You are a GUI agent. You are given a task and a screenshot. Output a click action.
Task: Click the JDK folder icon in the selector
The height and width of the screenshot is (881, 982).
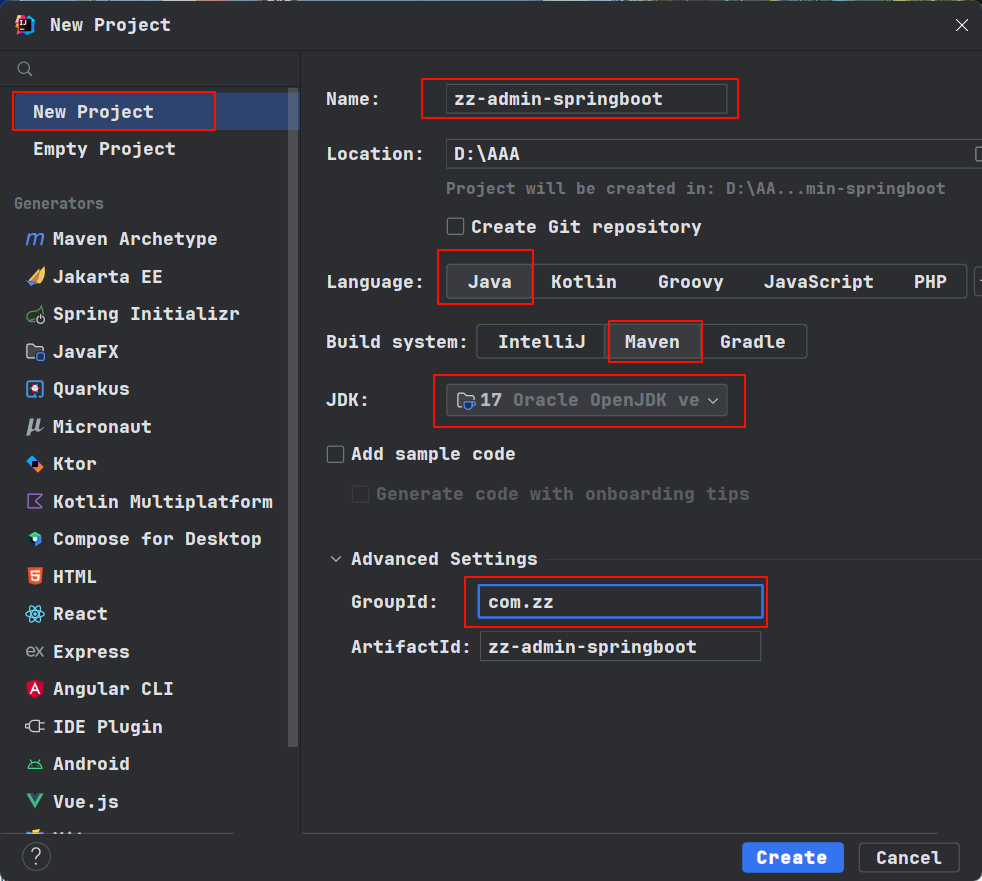tap(466, 400)
